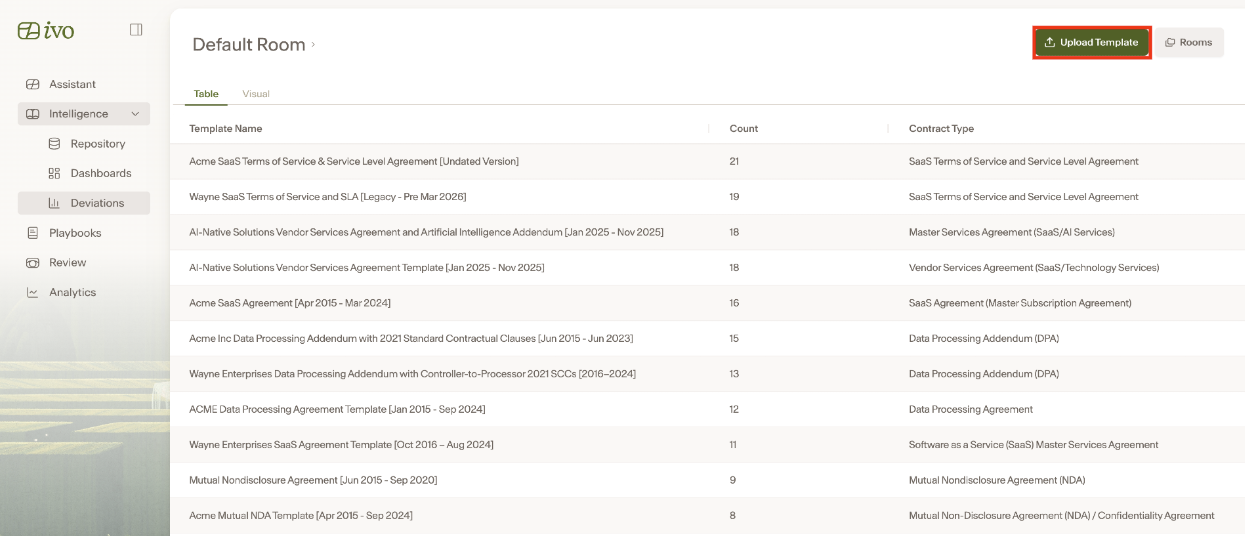Switch to the Visual tab
The width and height of the screenshot is (1245, 536).
pos(256,94)
